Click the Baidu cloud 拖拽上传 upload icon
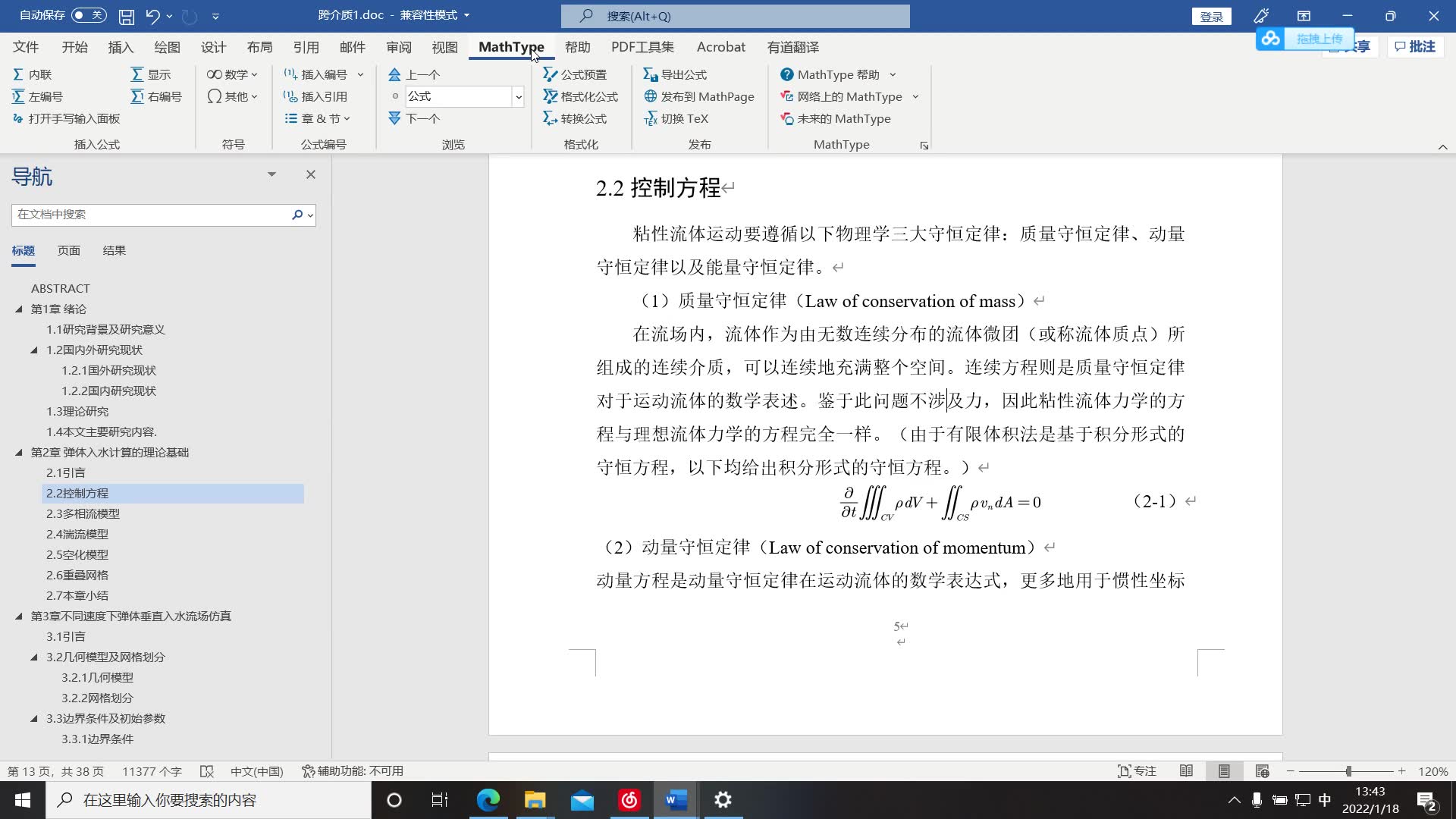Viewport: 1456px width, 819px height. (x=1271, y=39)
